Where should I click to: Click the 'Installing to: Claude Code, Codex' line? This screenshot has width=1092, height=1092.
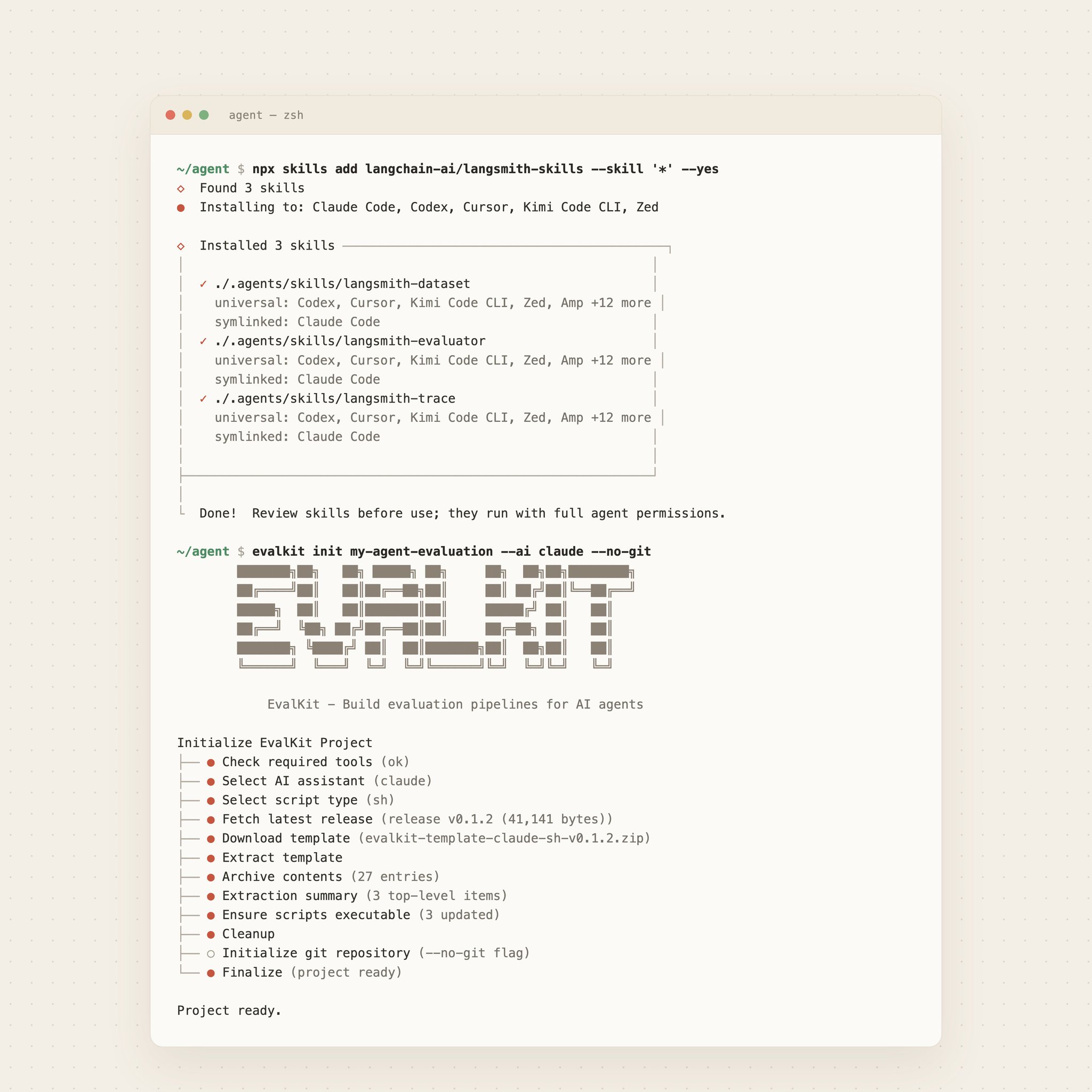tap(429, 207)
